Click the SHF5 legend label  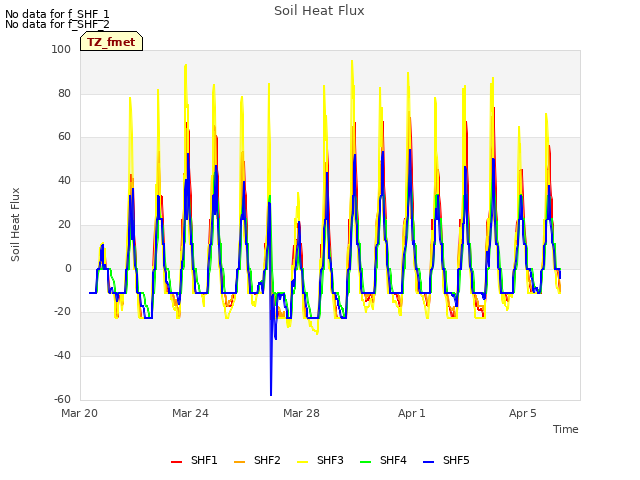click(456, 460)
